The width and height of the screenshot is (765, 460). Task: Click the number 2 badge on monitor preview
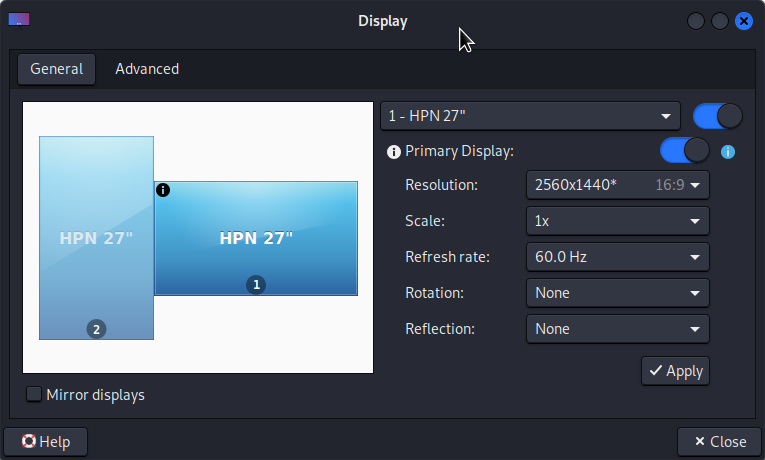click(96, 328)
